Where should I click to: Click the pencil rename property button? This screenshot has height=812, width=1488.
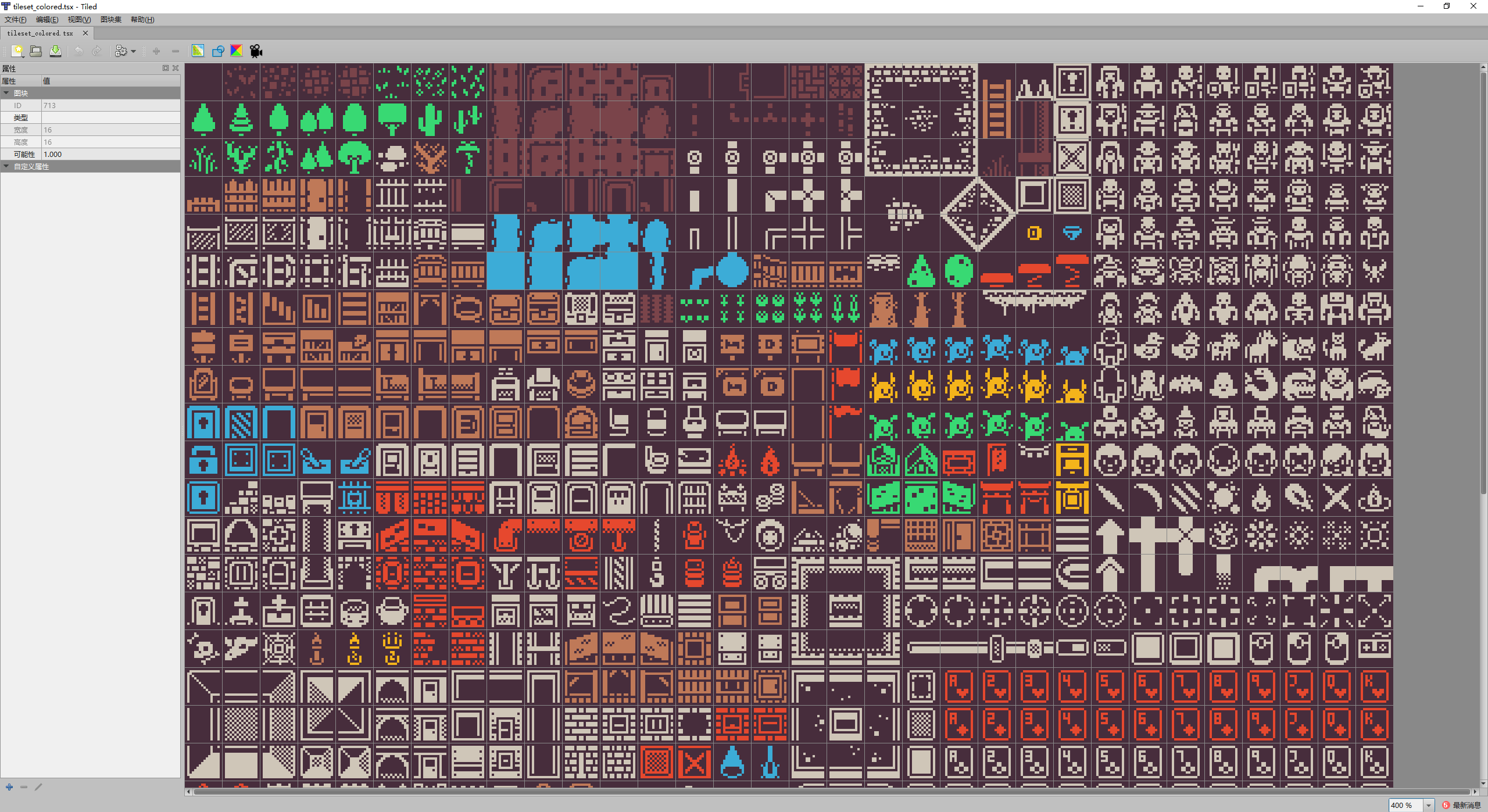(38, 787)
